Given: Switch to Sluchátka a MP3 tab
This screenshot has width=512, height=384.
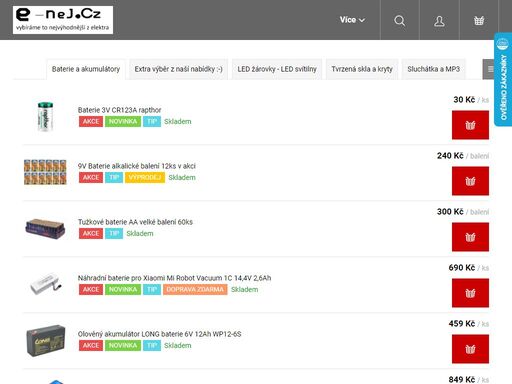Looking at the screenshot, I should click(x=433, y=69).
